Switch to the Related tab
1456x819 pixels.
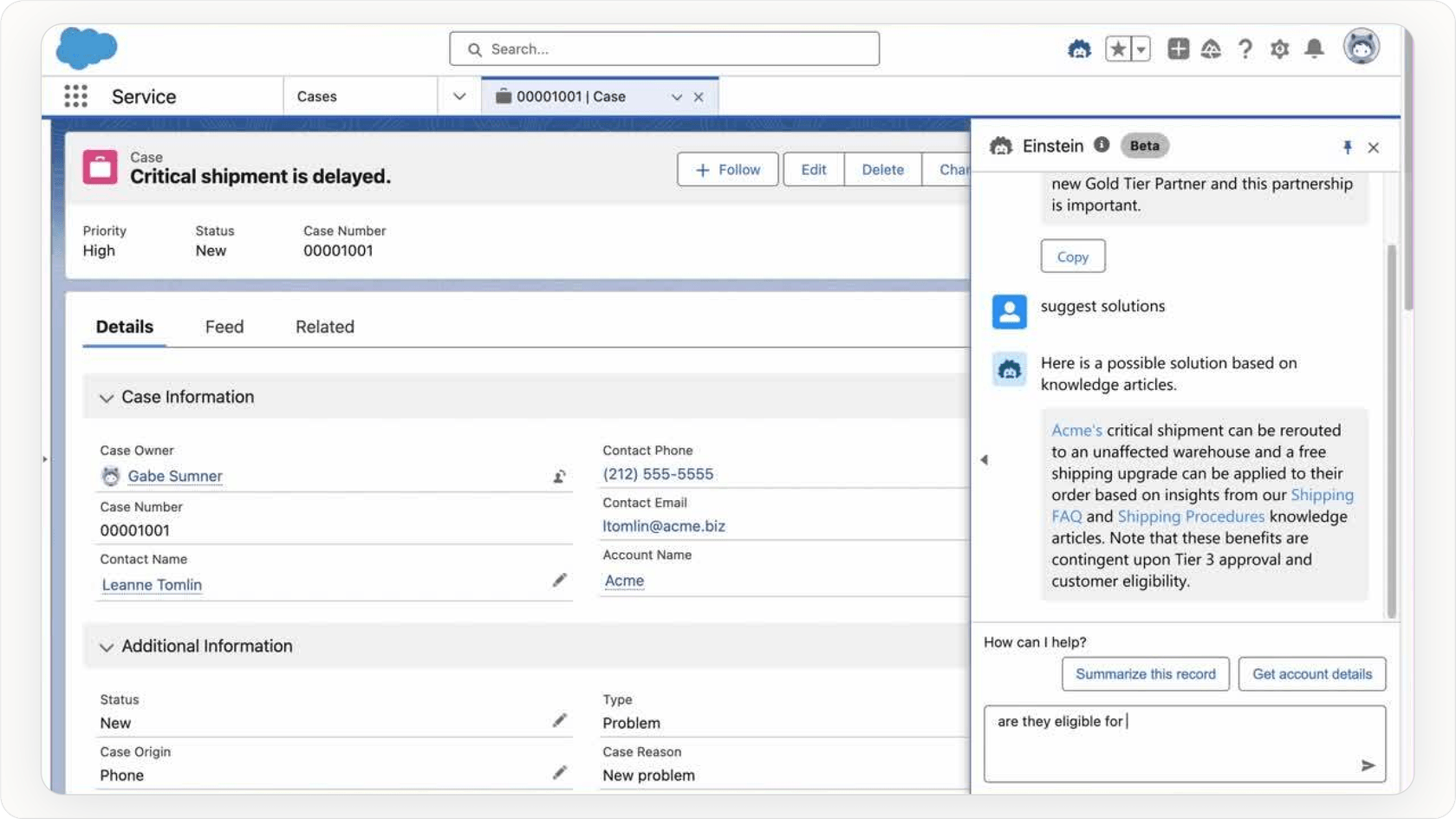point(324,327)
